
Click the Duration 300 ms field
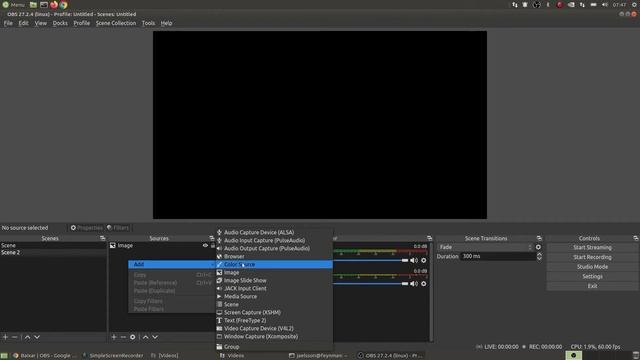point(498,256)
